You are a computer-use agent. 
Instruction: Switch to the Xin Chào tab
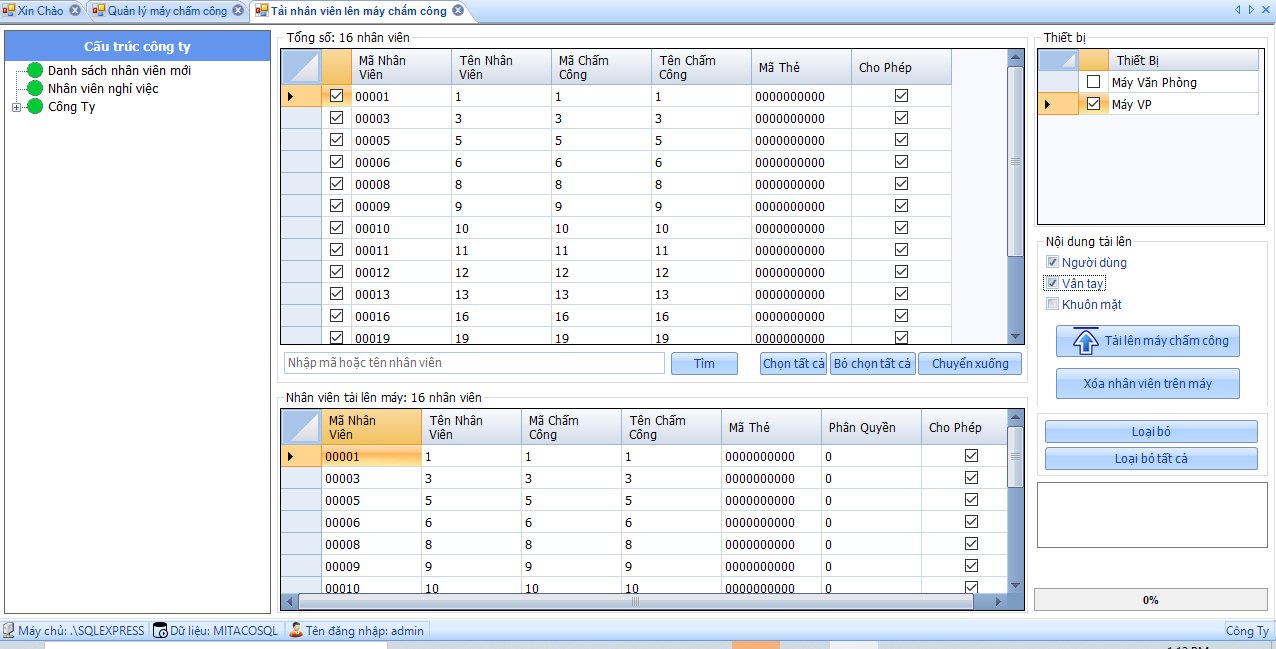40,11
